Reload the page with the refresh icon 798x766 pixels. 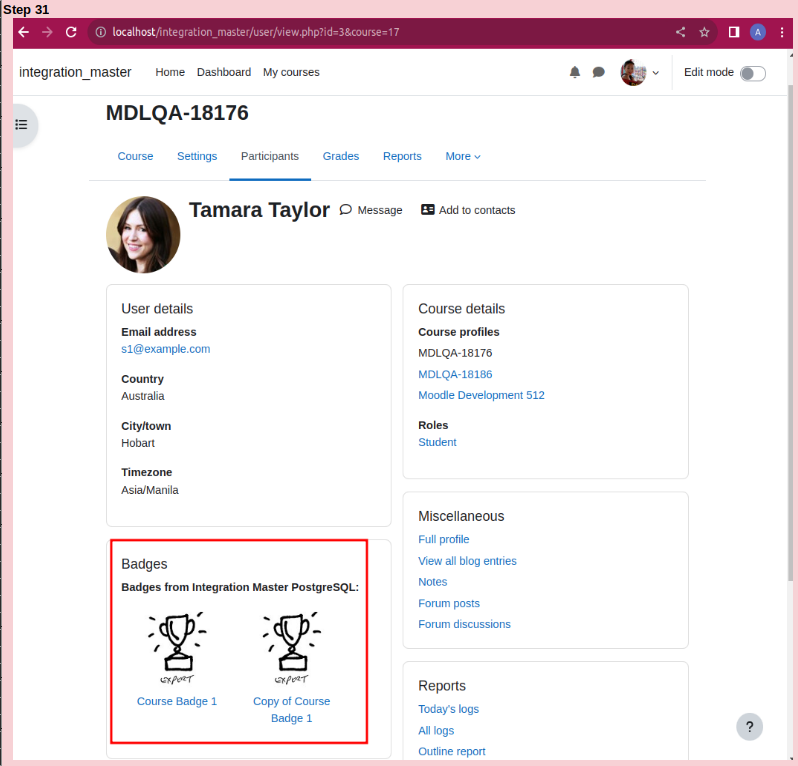pos(71,32)
